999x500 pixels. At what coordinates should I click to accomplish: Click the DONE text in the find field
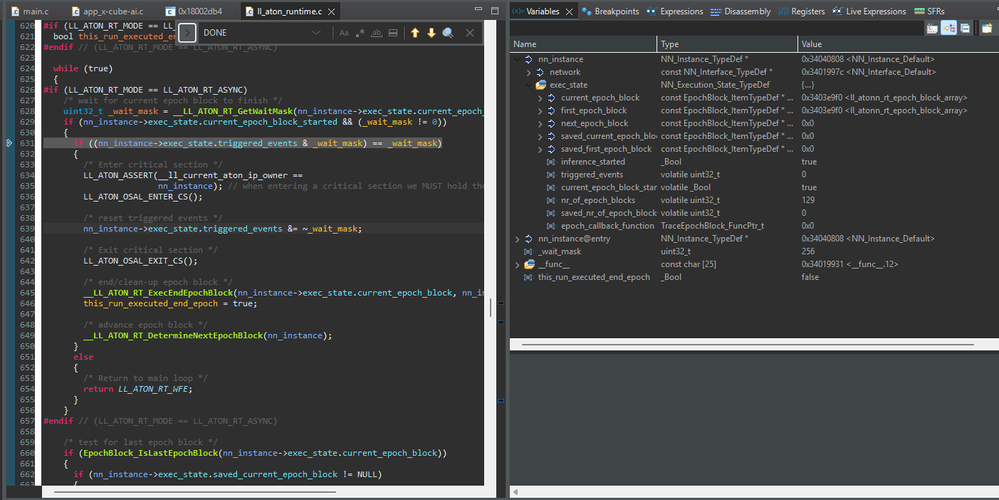pyautogui.click(x=216, y=33)
